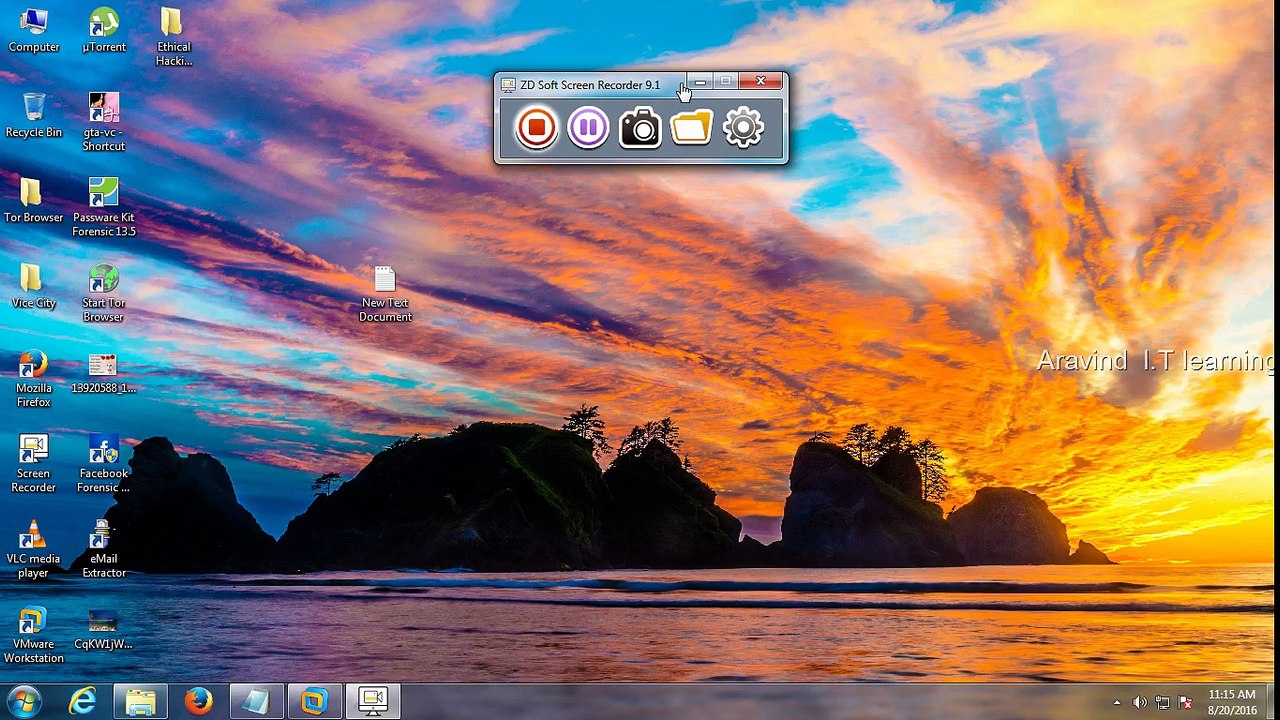The image size is (1280, 720).
Task: Select the µTorrent desktop shortcut
Action: 104,30
